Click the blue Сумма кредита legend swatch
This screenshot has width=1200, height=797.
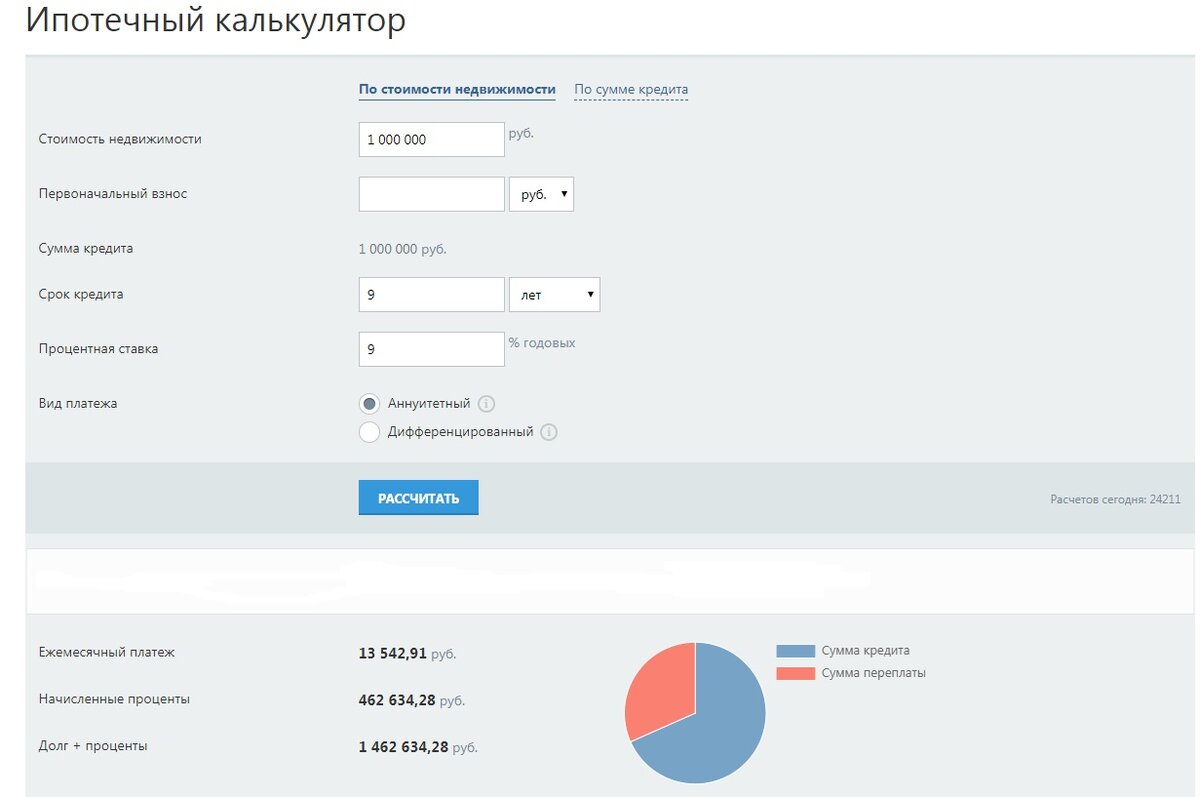[x=796, y=651]
